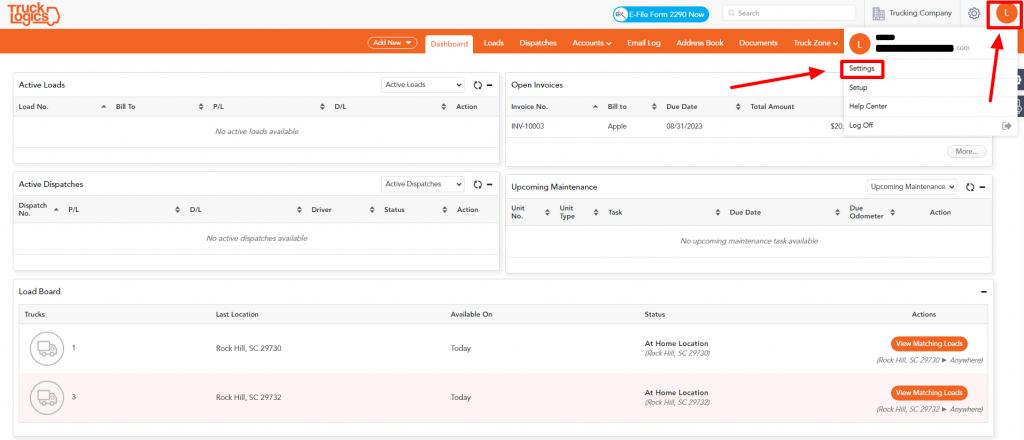Image resolution: width=1024 pixels, height=440 pixels.
Task: Click Rock Hill, SC 29730 last location
Action: click(x=249, y=349)
